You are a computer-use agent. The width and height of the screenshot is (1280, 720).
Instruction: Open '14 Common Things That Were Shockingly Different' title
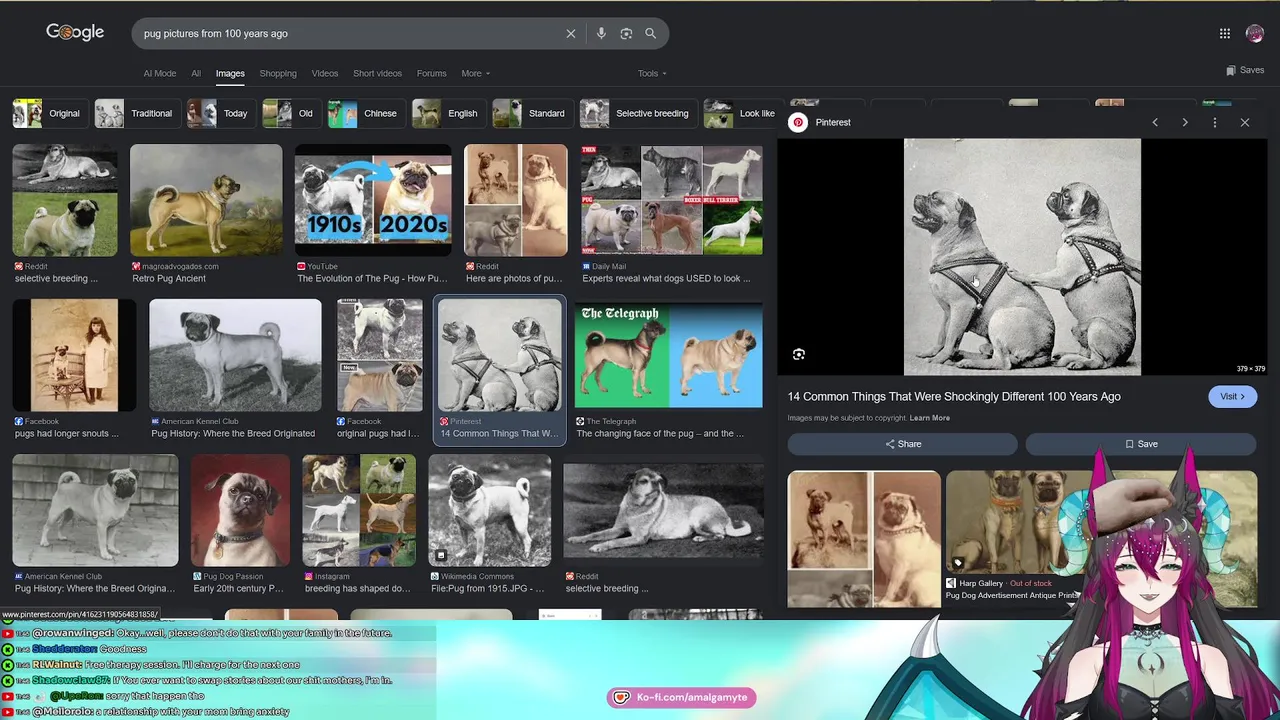coord(954,397)
